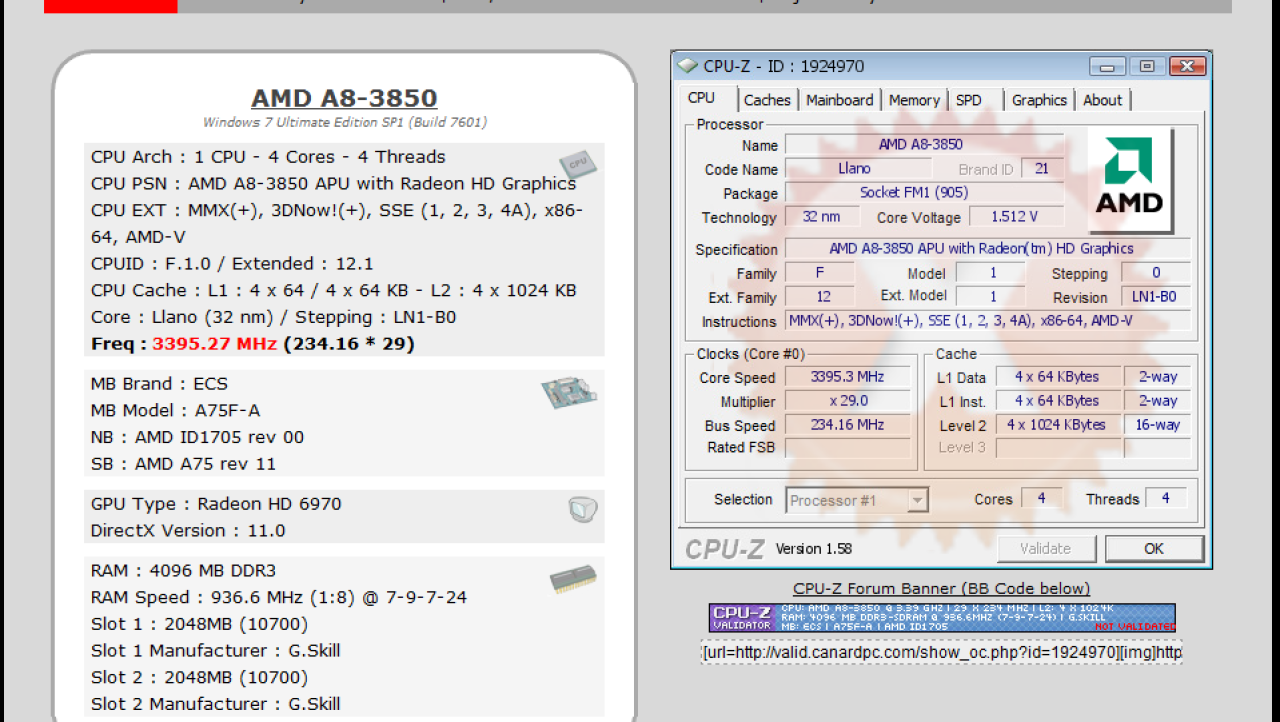Click the Instructions field in CPU-Z
The width and height of the screenshot is (1280, 722).
coord(988,321)
